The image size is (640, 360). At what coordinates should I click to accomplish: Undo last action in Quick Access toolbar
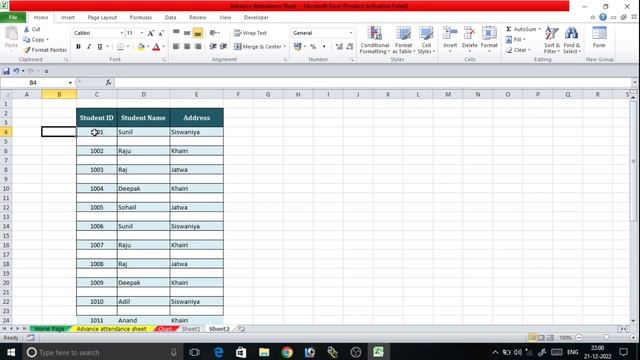[16, 71]
